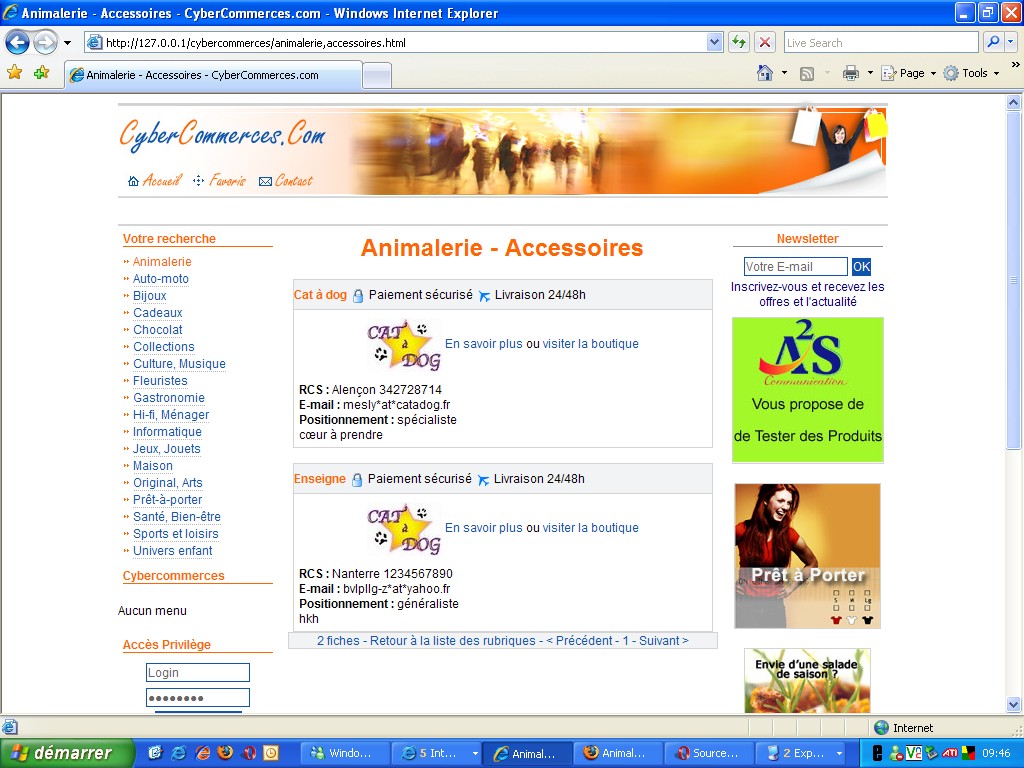Click En savoir plus in Cat à dog listing

[x=483, y=344]
